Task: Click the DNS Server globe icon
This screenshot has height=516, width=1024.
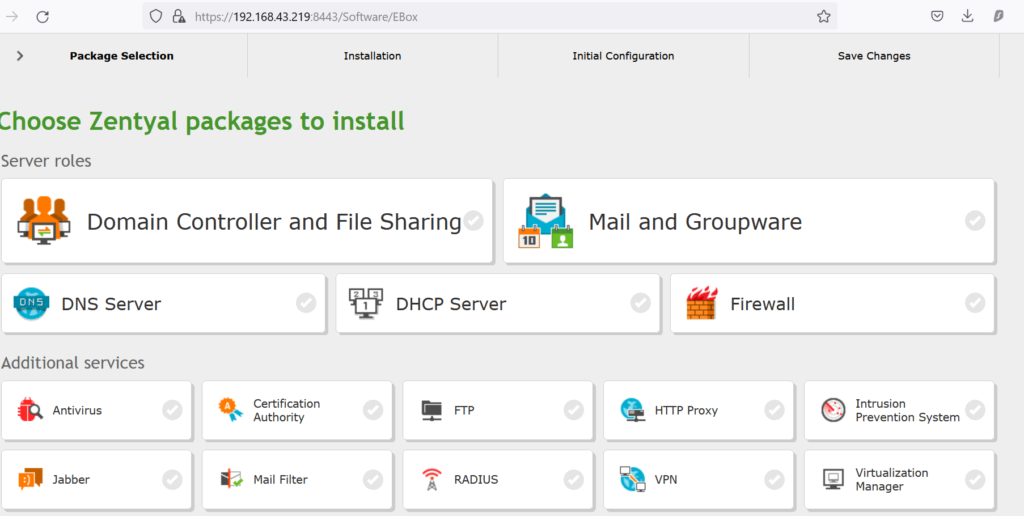Action: [x=31, y=303]
